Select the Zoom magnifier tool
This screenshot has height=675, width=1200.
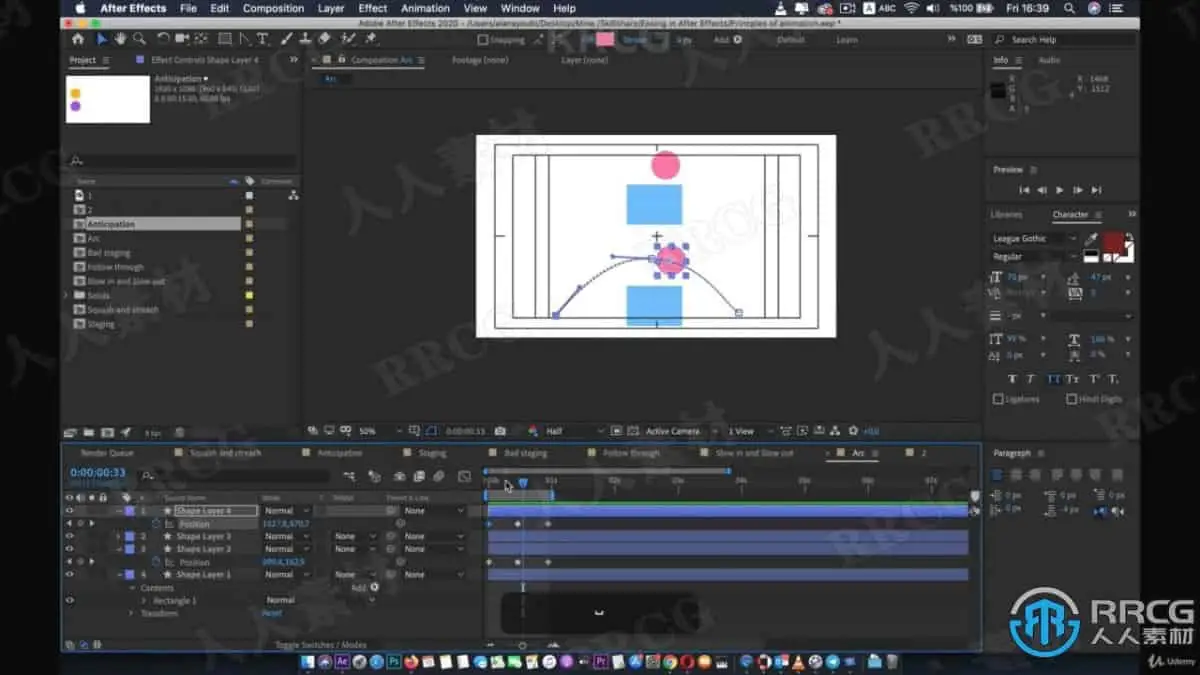point(139,40)
